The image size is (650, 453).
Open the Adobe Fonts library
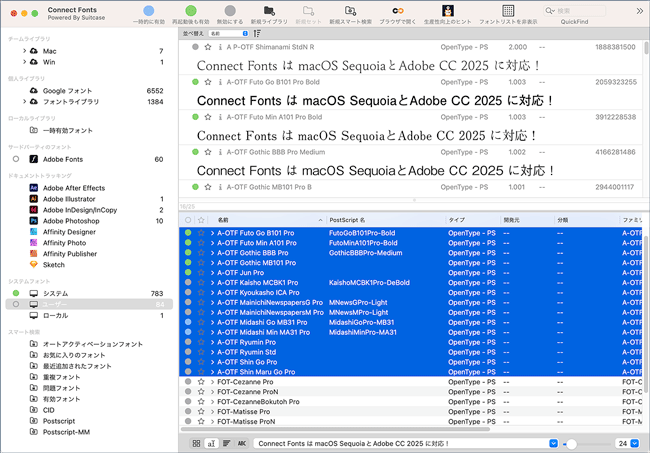(x=63, y=159)
